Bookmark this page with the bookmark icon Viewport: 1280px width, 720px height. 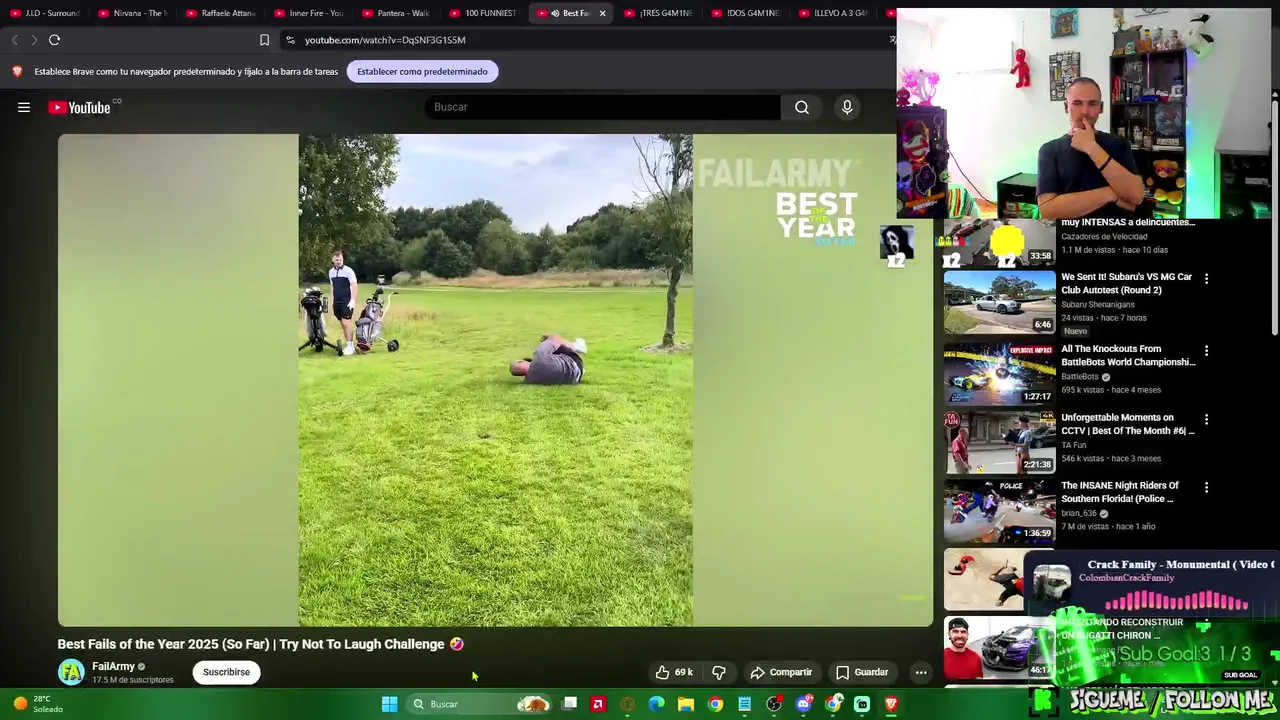[x=264, y=40]
